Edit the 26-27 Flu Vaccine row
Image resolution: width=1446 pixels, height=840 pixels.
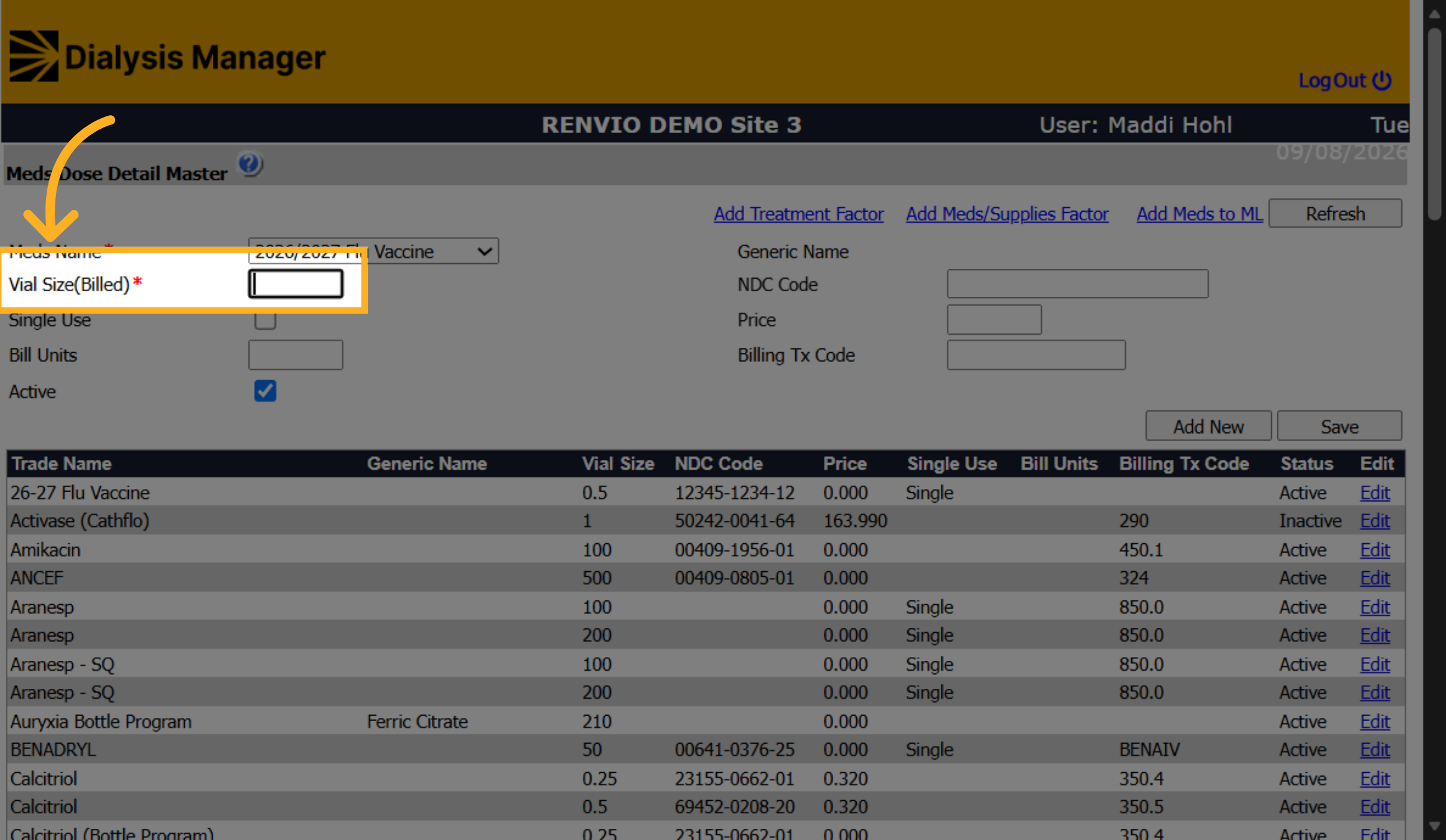[1374, 493]
